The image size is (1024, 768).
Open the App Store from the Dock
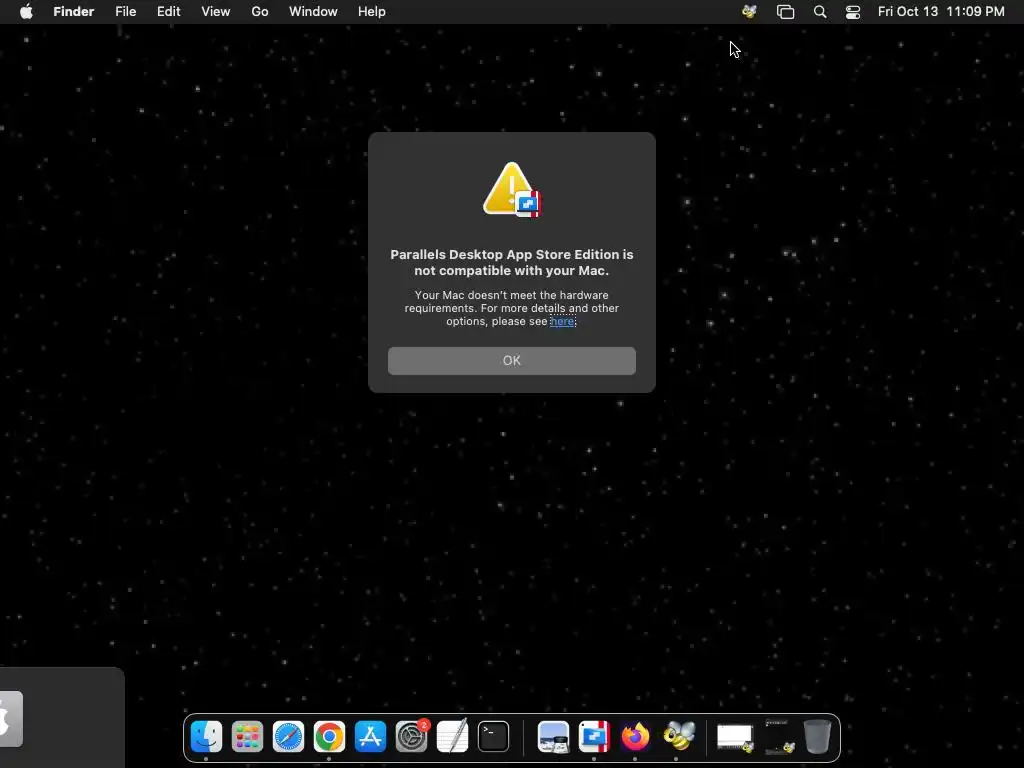(370, 737)
